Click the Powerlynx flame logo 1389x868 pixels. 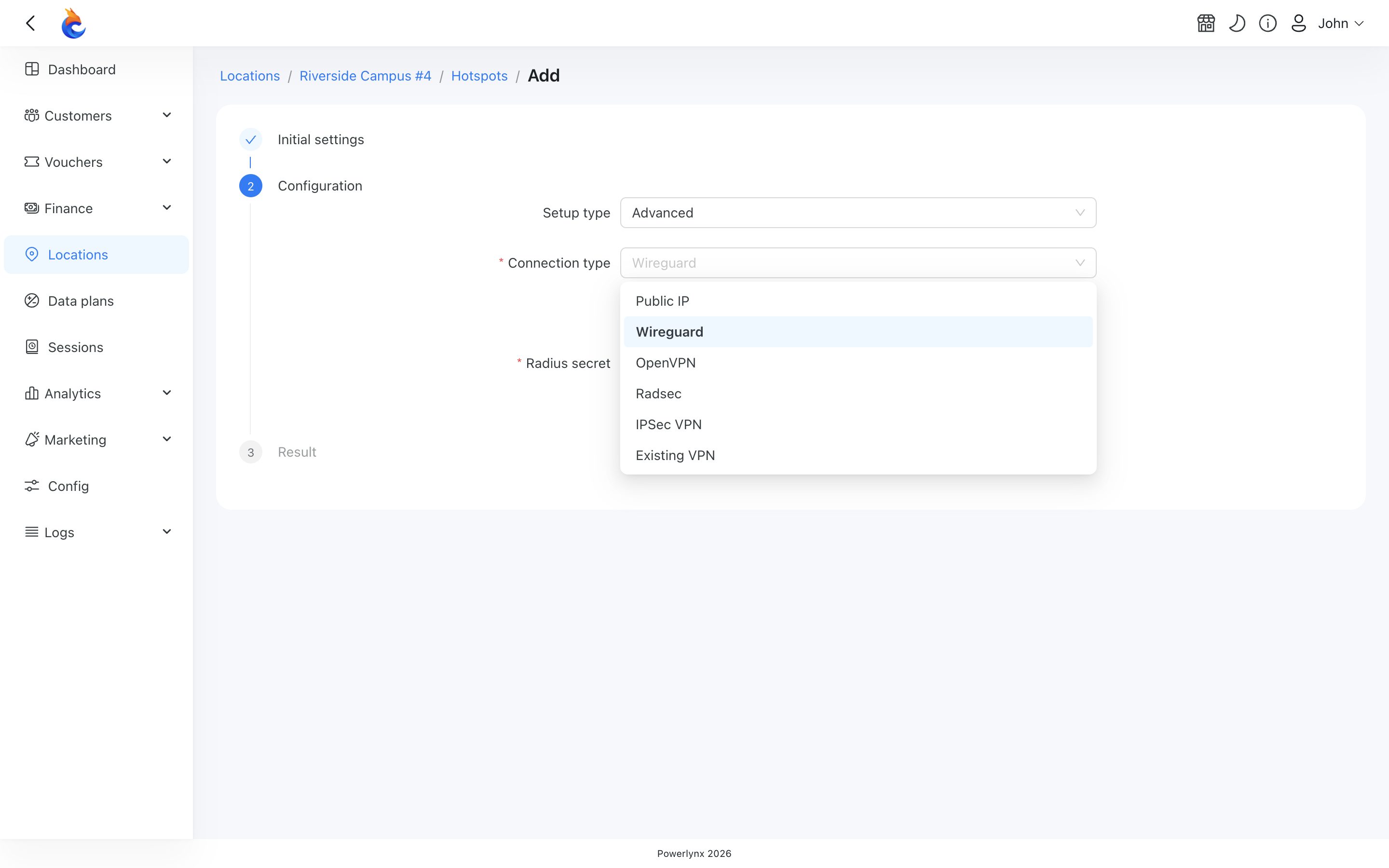click(73, 24)
